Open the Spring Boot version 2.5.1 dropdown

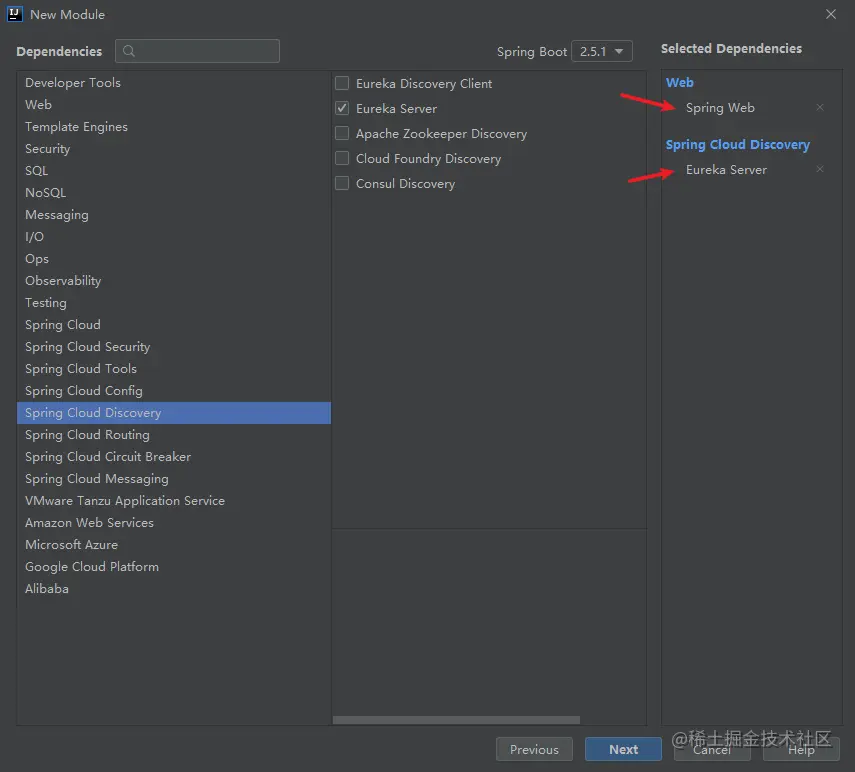[601, 51]
